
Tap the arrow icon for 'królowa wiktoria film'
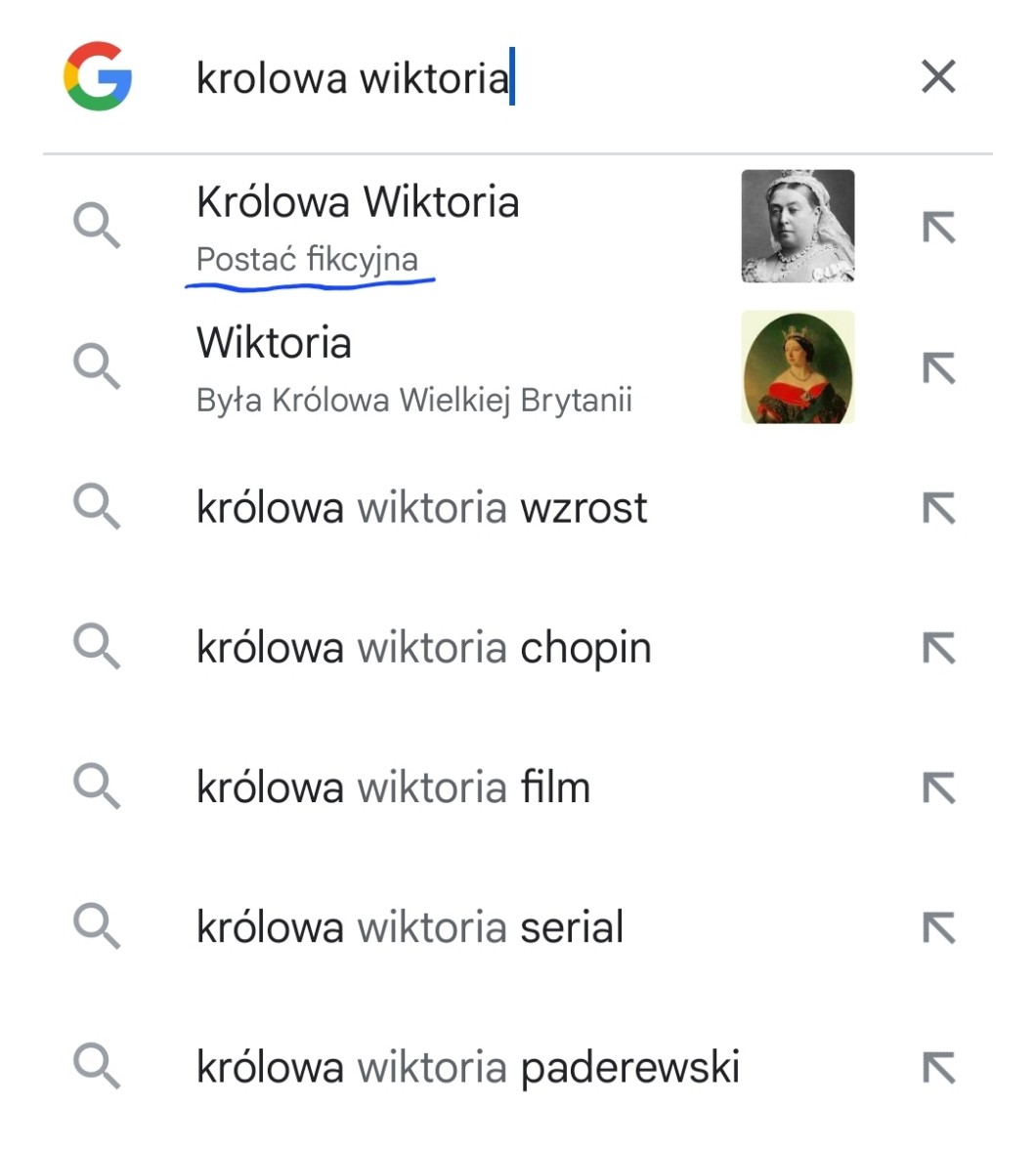[939, 788]
